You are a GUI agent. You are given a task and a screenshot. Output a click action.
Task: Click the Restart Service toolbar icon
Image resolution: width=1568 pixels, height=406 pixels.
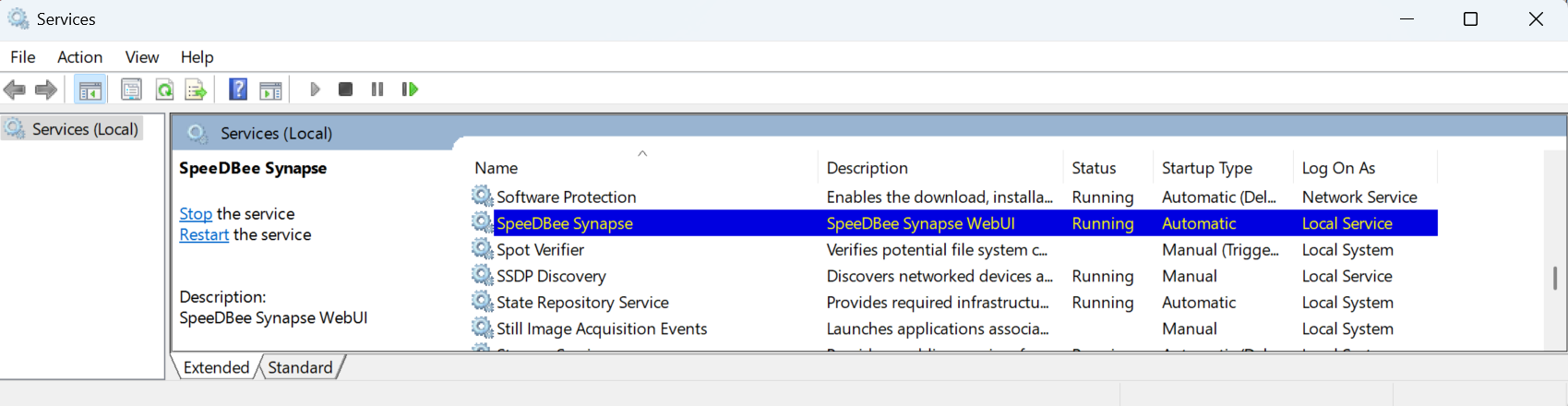click(410, 90)
